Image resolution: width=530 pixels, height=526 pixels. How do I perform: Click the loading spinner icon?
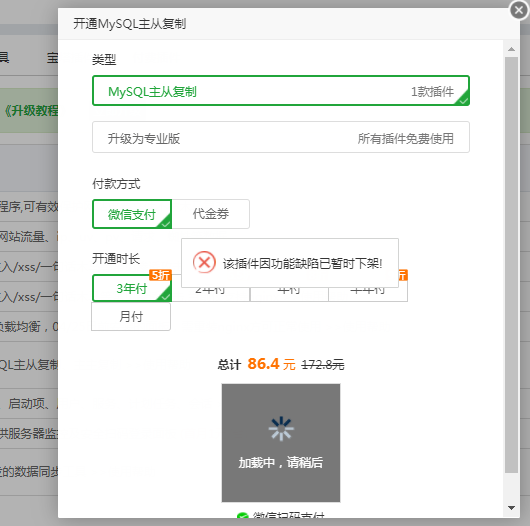tap(281, 429)
